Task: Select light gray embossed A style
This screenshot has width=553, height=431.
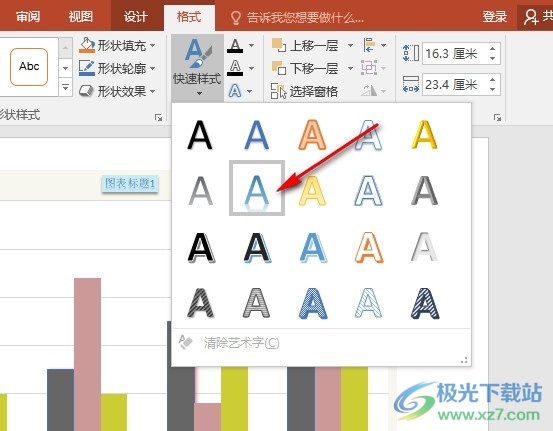Action: click(x=424, y=247)
